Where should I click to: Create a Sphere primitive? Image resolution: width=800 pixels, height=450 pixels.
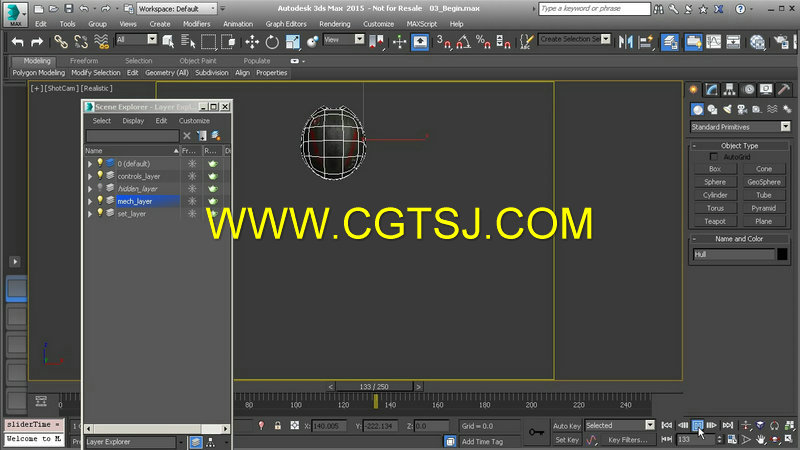point(715,182)
